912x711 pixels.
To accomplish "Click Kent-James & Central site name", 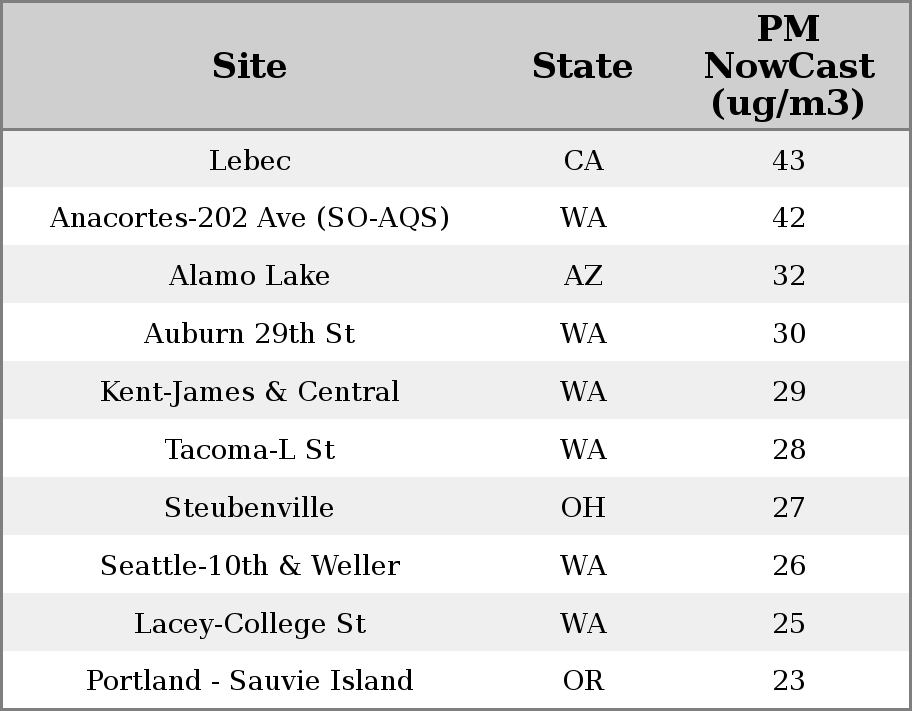I will 249,392.
